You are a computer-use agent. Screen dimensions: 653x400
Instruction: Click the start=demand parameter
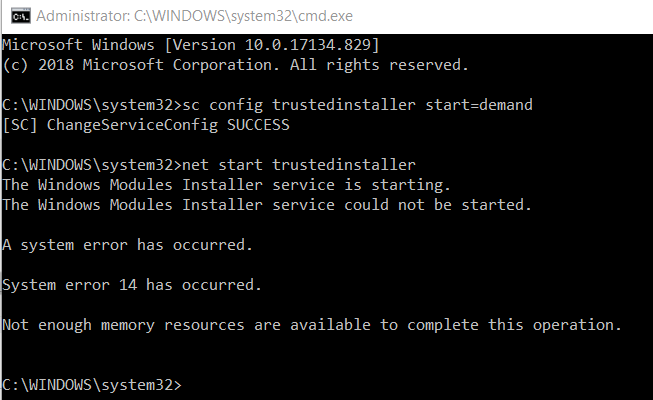(479, 105)
